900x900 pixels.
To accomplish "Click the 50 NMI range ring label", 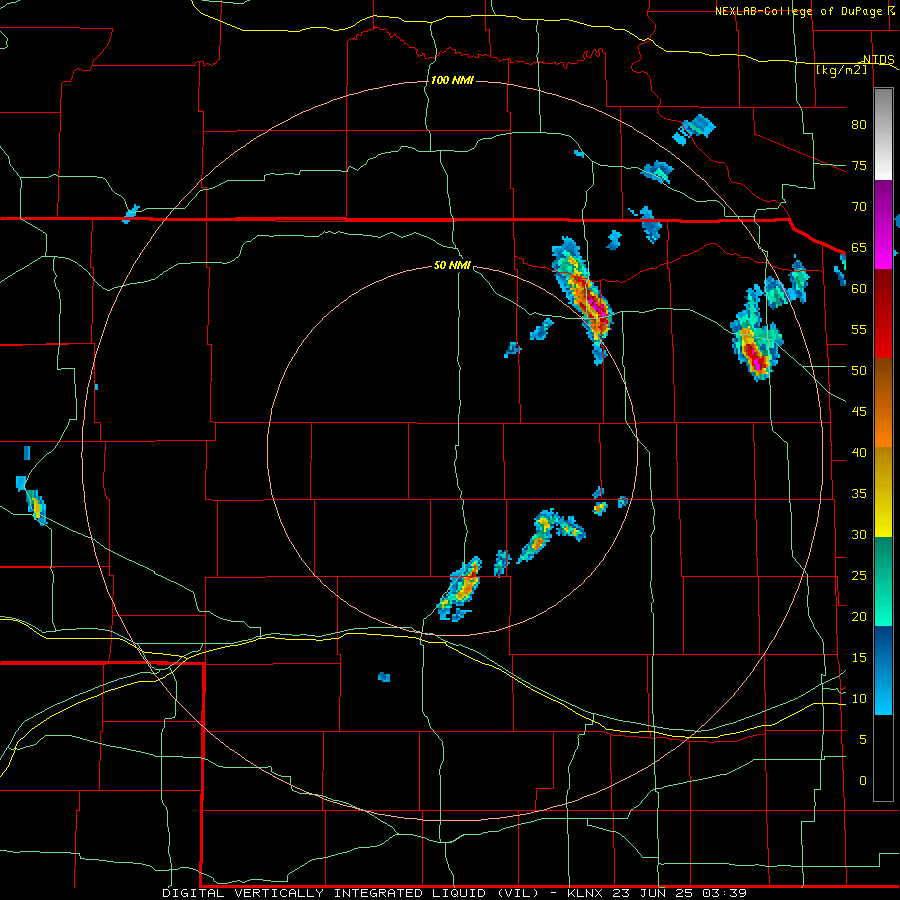I will (452, 265).
